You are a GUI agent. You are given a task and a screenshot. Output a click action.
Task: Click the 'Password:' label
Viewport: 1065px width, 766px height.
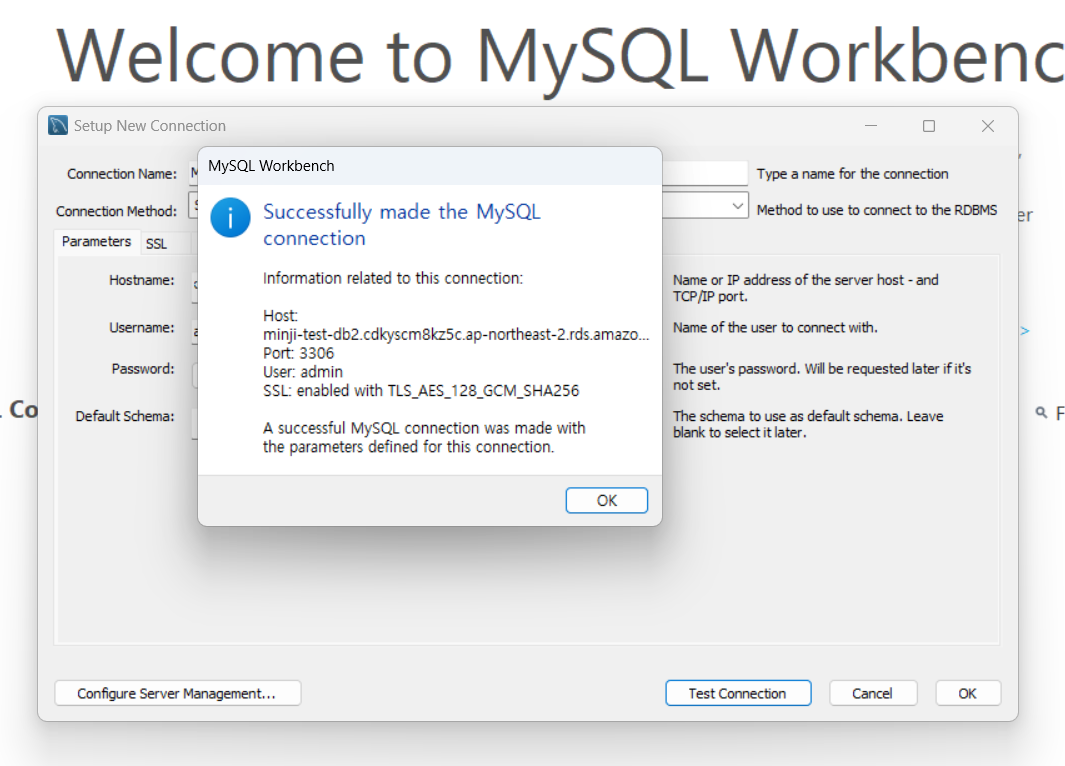pyautogui.click(x=143, y=369)
